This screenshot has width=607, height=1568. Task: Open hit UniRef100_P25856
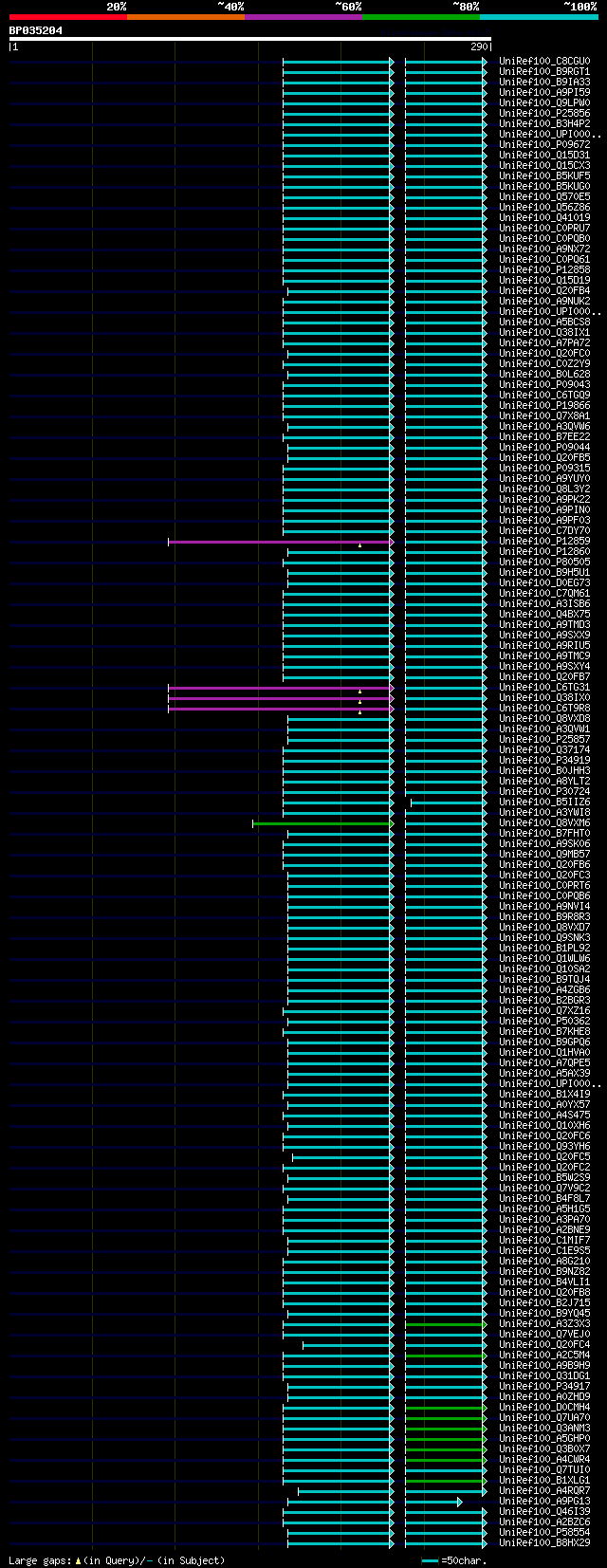click(x=544, y=114)
